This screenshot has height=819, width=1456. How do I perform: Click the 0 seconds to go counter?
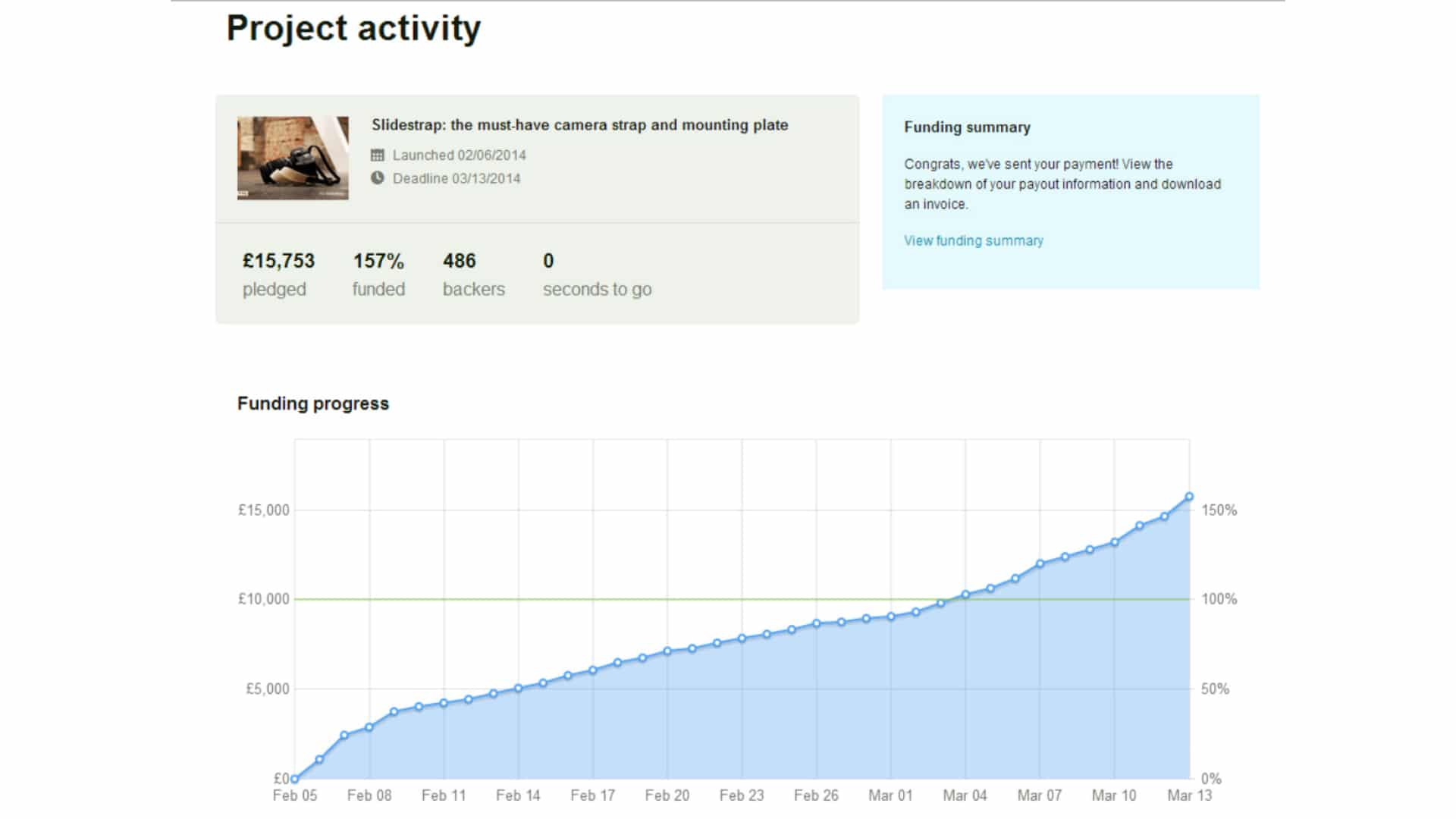[x=548, y=261]
